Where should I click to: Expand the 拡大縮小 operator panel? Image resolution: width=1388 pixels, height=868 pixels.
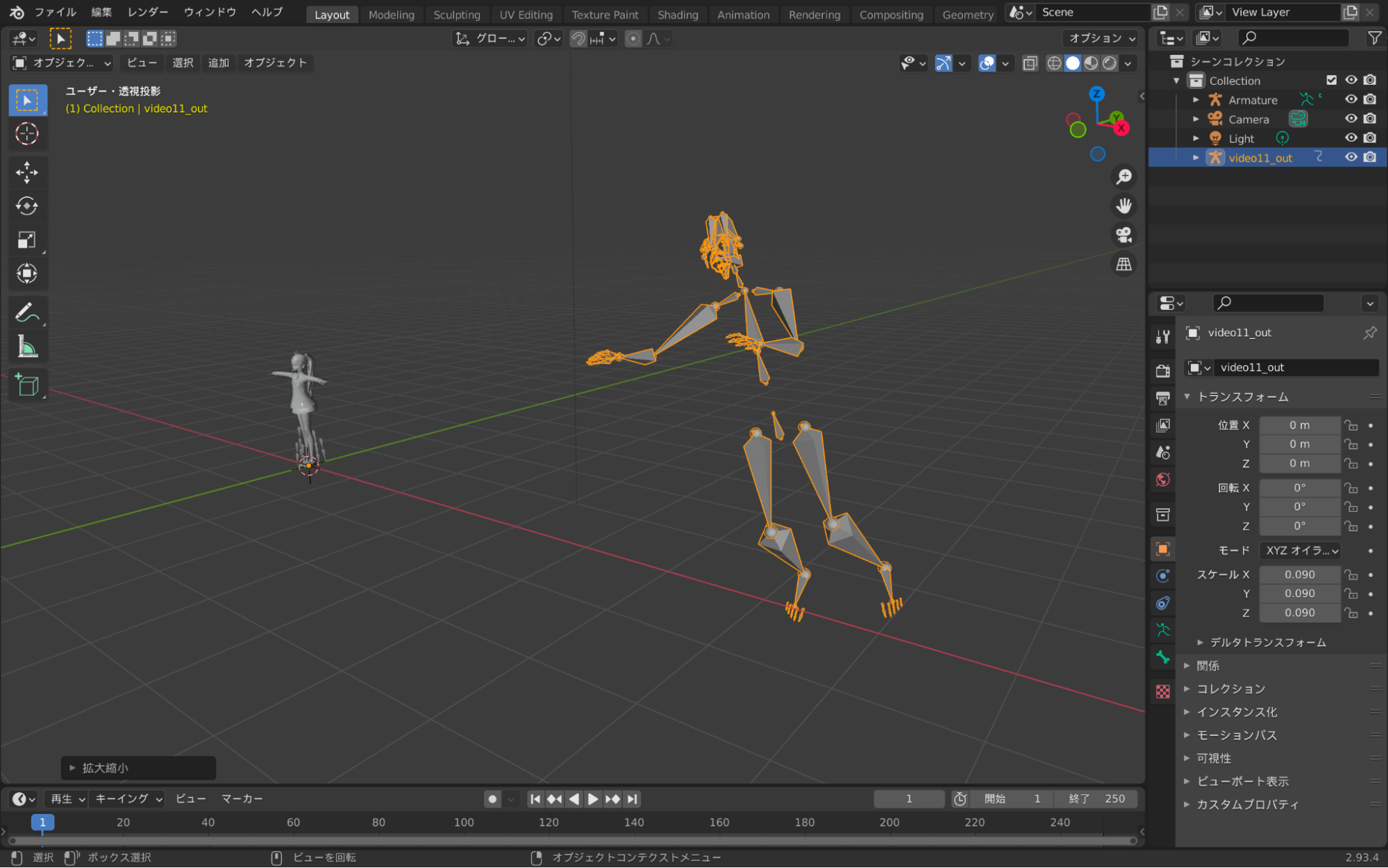tap(139, 768)
